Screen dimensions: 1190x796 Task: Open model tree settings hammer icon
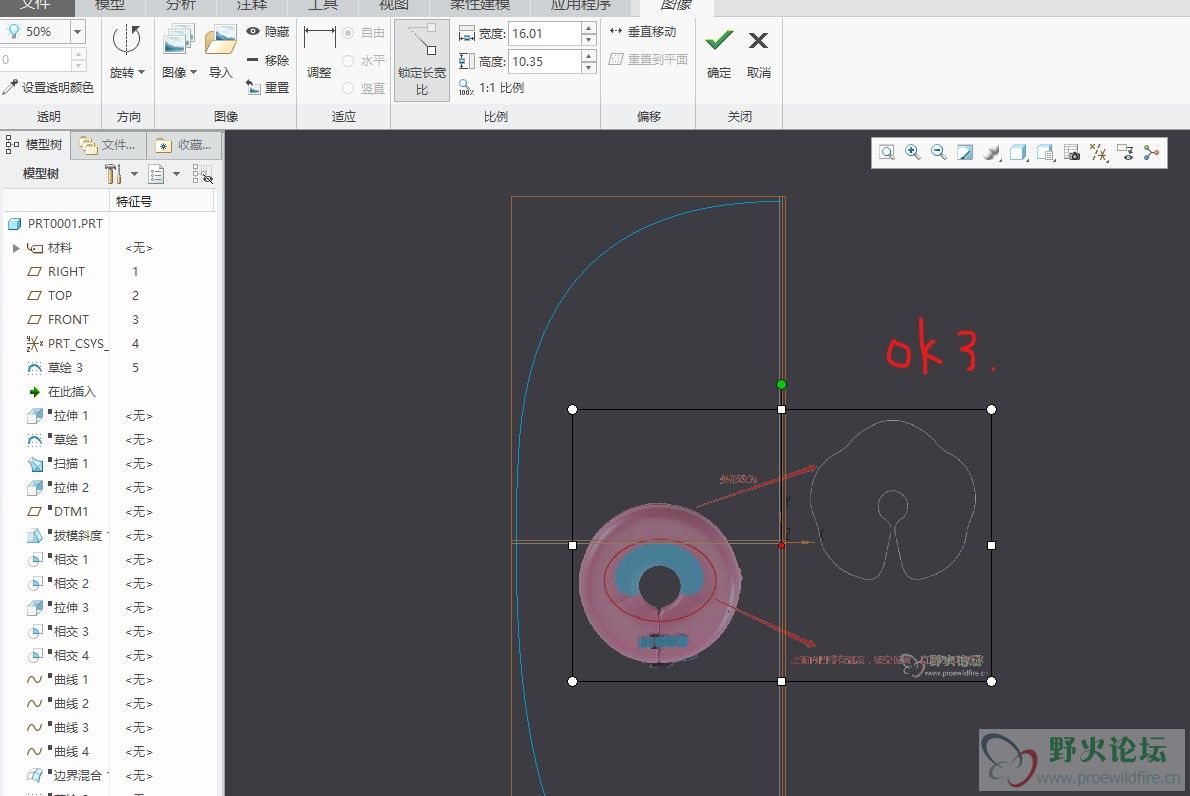click(113, 174)
